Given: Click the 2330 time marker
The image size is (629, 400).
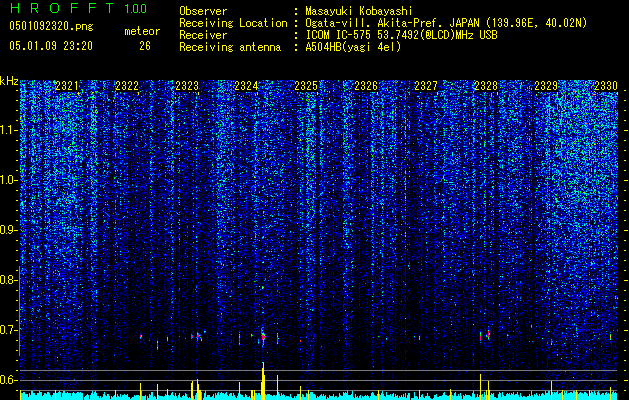Looking at the screenshot, I should tap(606, 86).
